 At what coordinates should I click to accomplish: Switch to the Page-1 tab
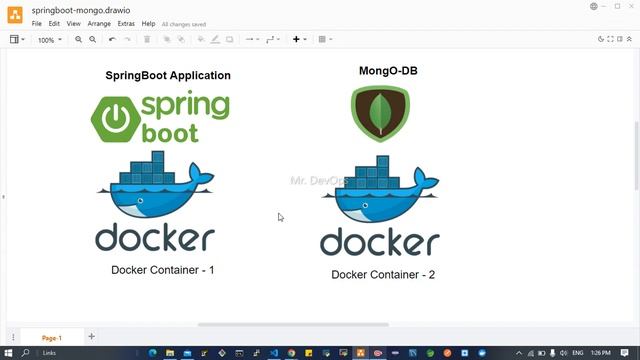(52, 338)
